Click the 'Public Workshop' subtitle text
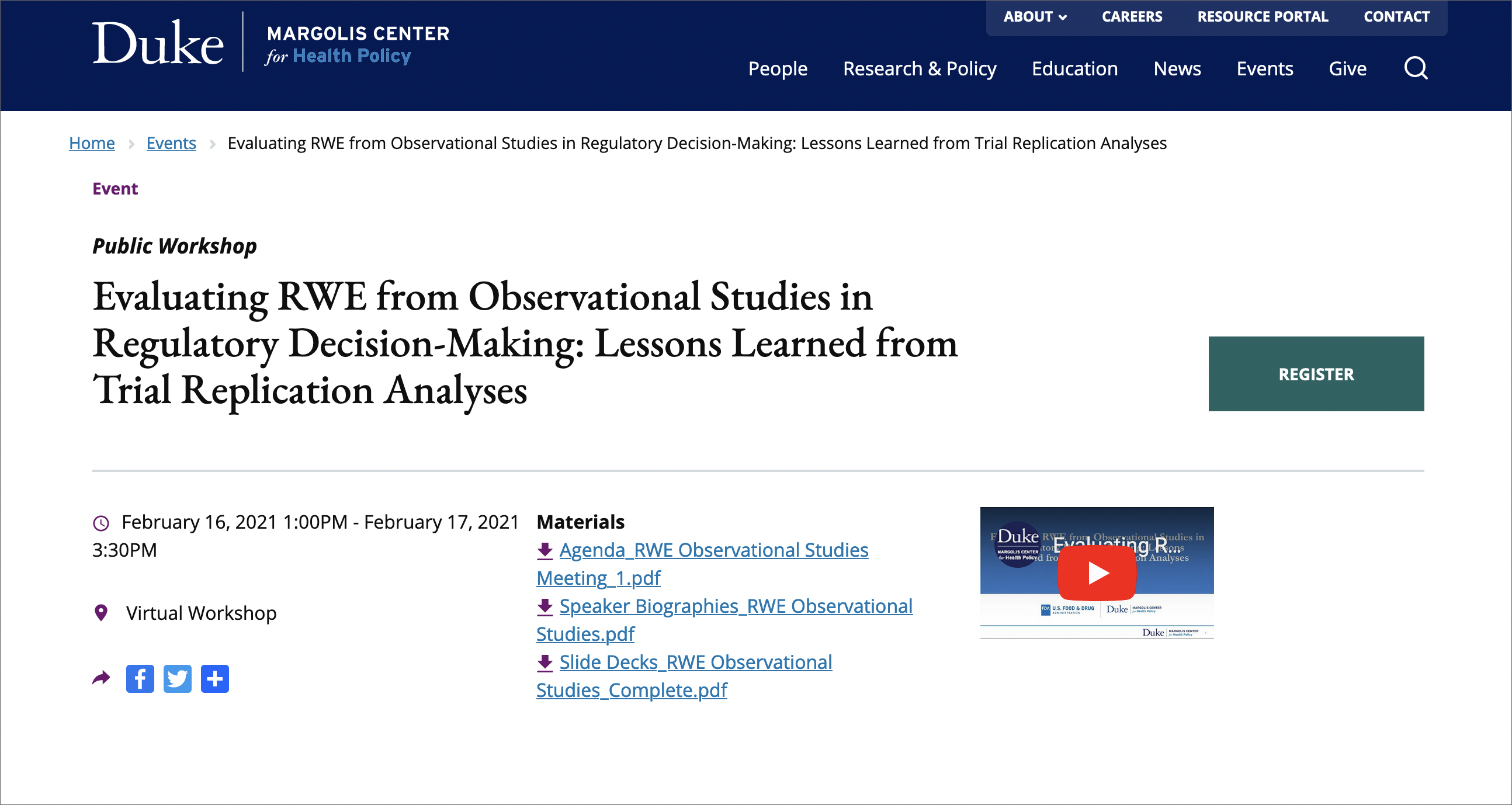The width and height of the screenshot is (1512, 805). click(x=174, y=246)
